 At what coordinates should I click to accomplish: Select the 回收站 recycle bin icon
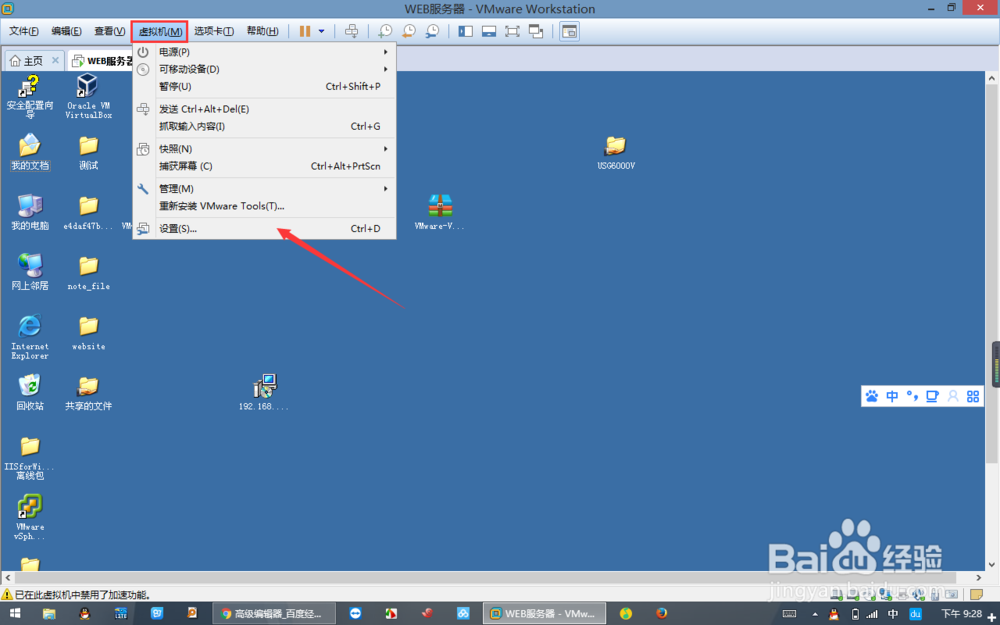pyautogui.click(x=30, y=393)
